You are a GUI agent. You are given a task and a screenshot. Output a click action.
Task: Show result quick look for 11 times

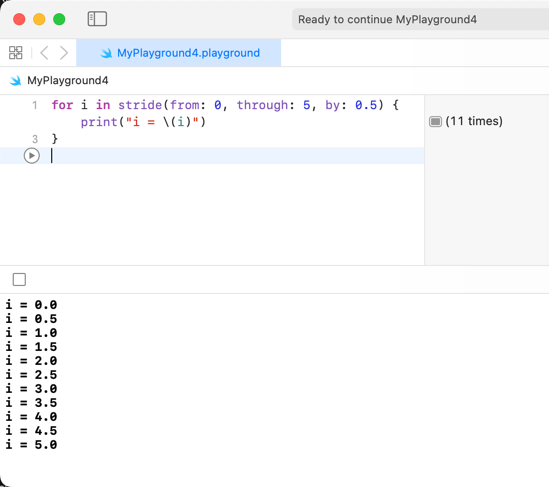(x=435, y=121)
